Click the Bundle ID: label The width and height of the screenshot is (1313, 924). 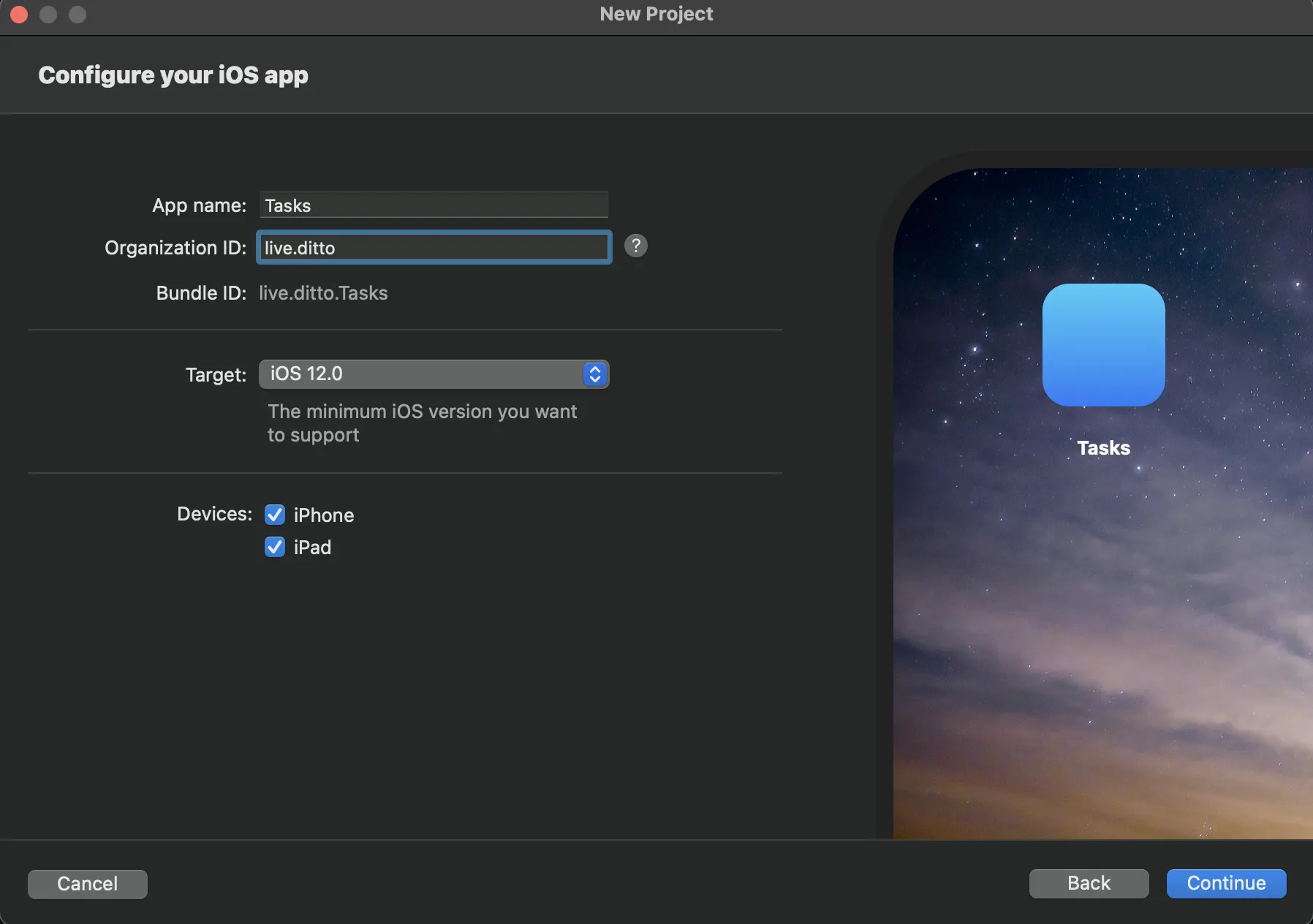pos(201,293)
